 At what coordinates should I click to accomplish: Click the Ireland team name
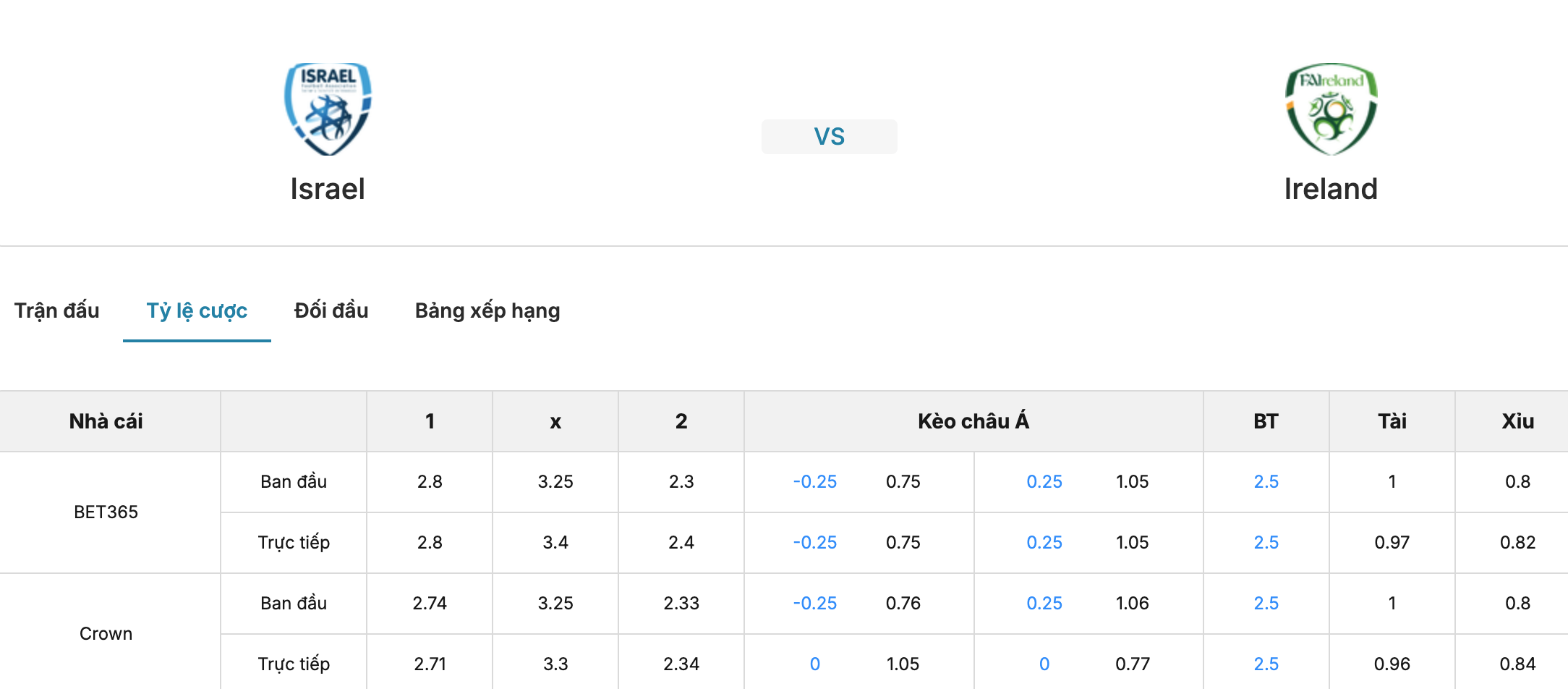click(x=1331, y=189)
